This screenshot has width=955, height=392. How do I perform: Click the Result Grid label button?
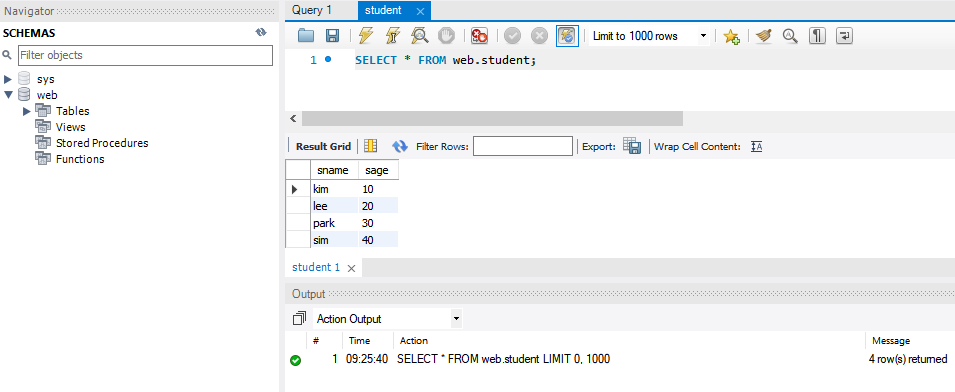[x=323, y=146]
